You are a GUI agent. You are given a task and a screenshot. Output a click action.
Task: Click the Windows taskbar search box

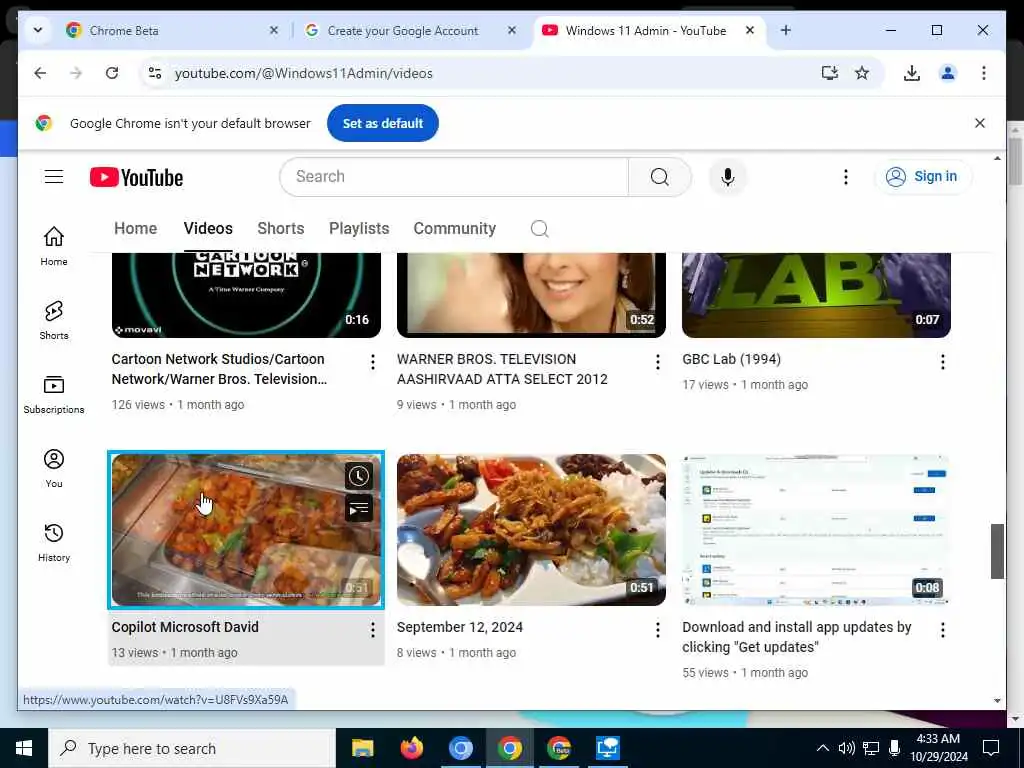(192, 748)
